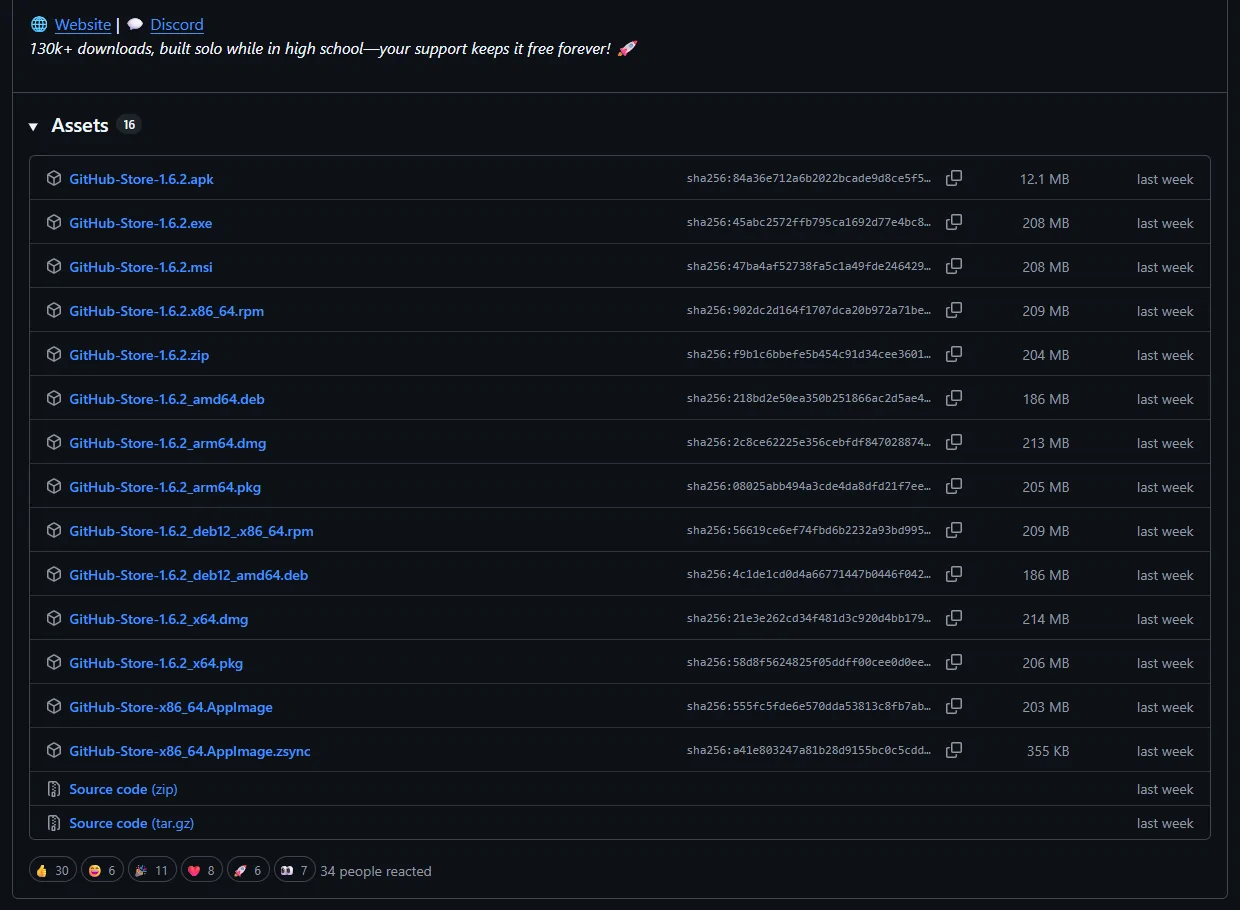Viewport: 1240px width, 910px height.
Task: Collapse the Assets section
Action: 35,125
